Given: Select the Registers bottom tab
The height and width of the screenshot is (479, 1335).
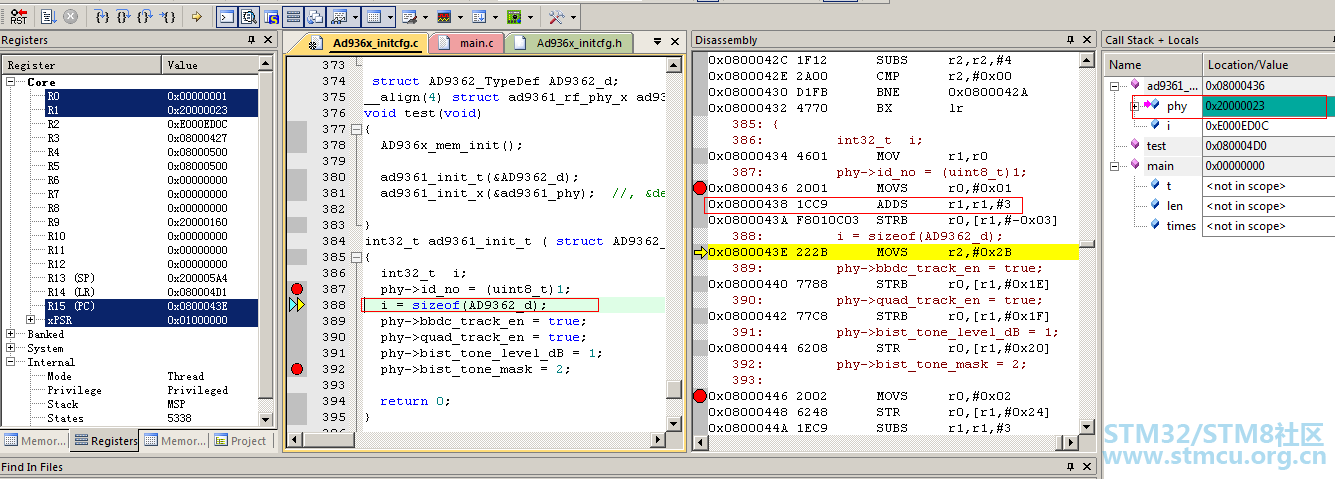Looking at the screenshot, I should click(x=106, y=441).
